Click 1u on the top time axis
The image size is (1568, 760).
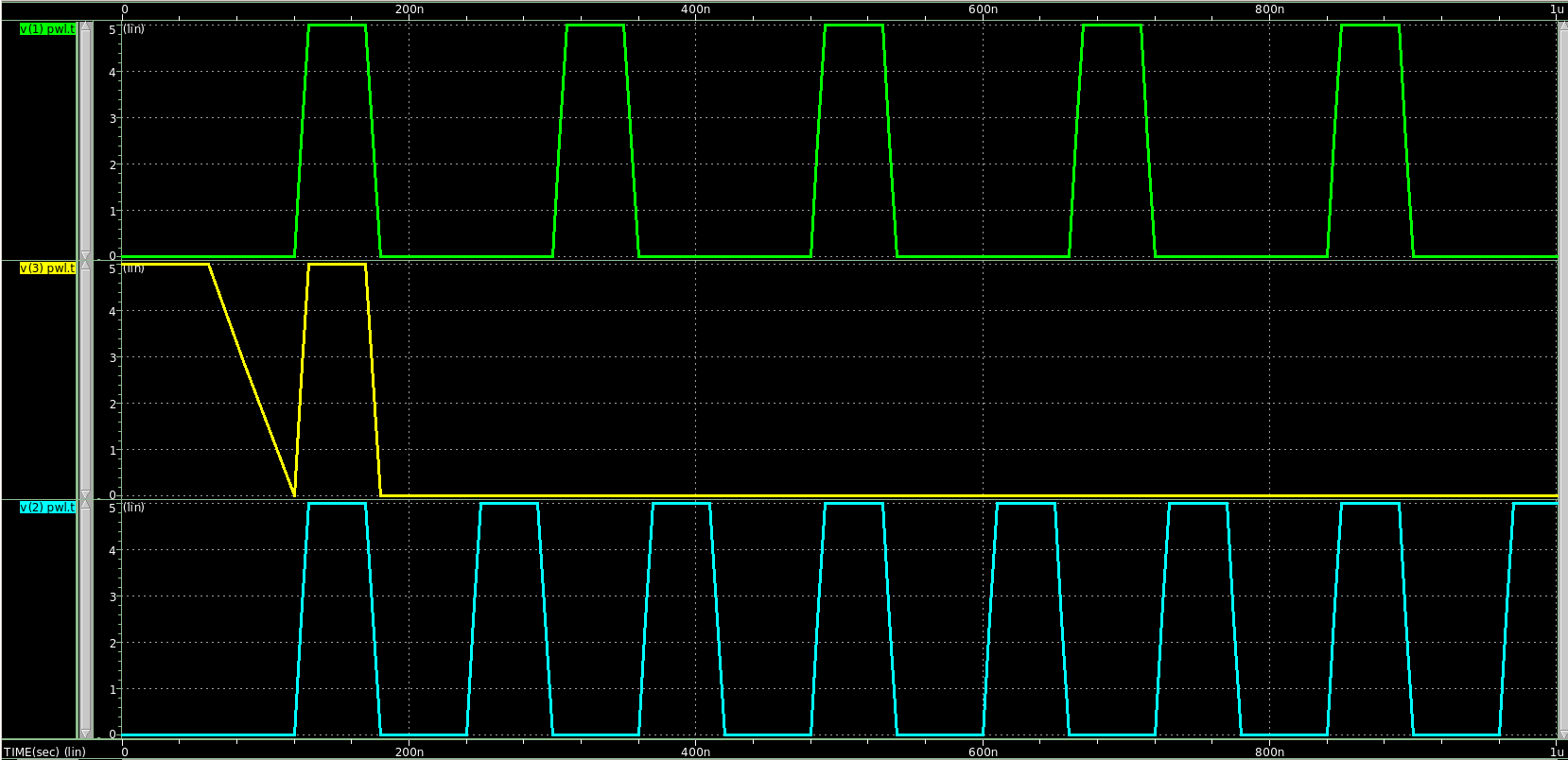1557,9
